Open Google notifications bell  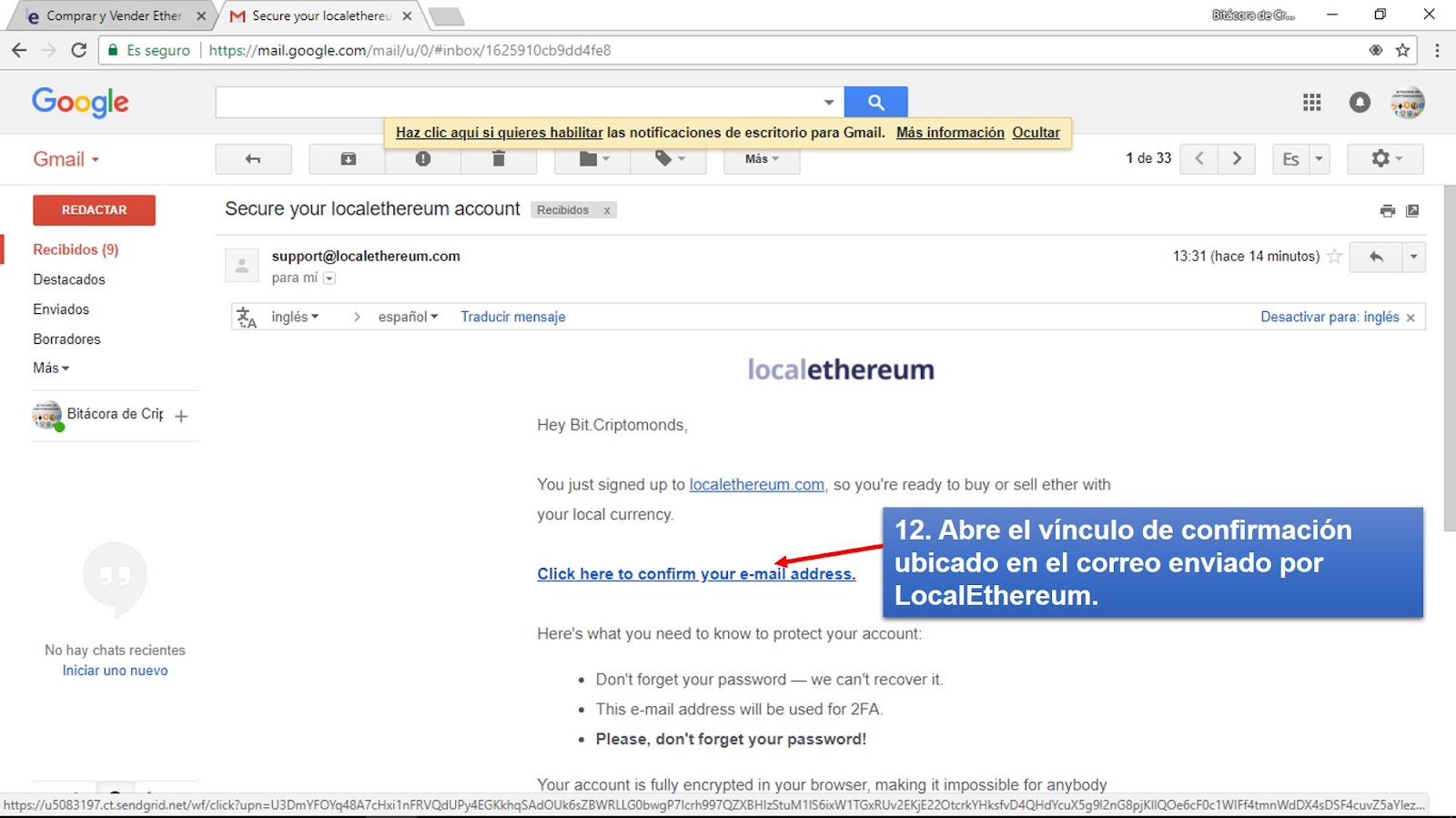(x=1360, y=103)
